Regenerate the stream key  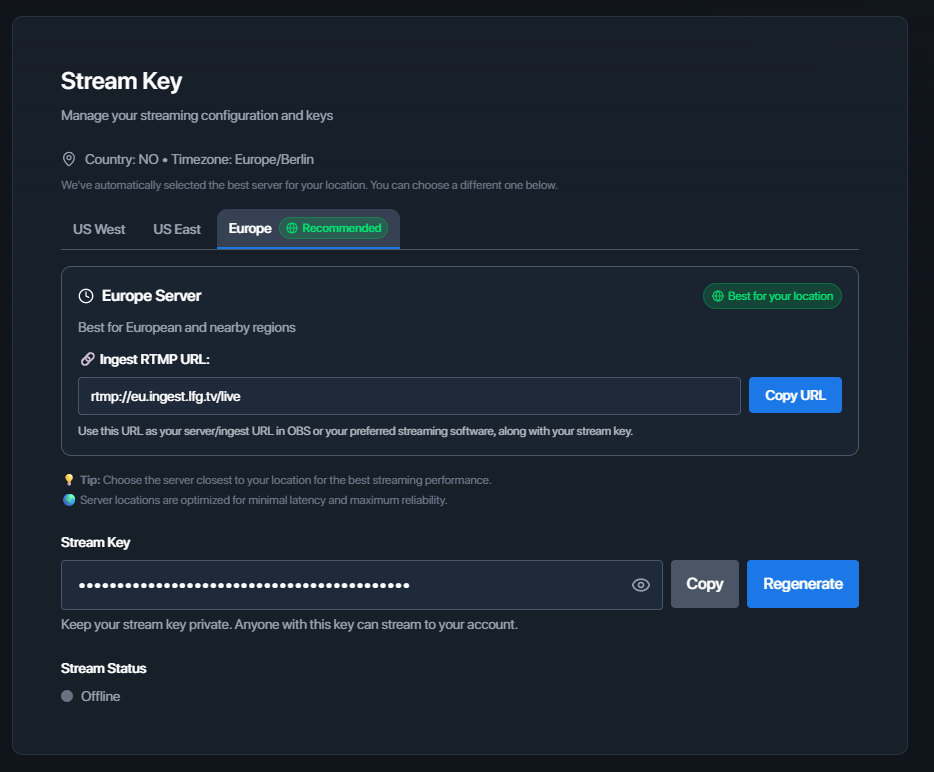[x=802, y=584]
